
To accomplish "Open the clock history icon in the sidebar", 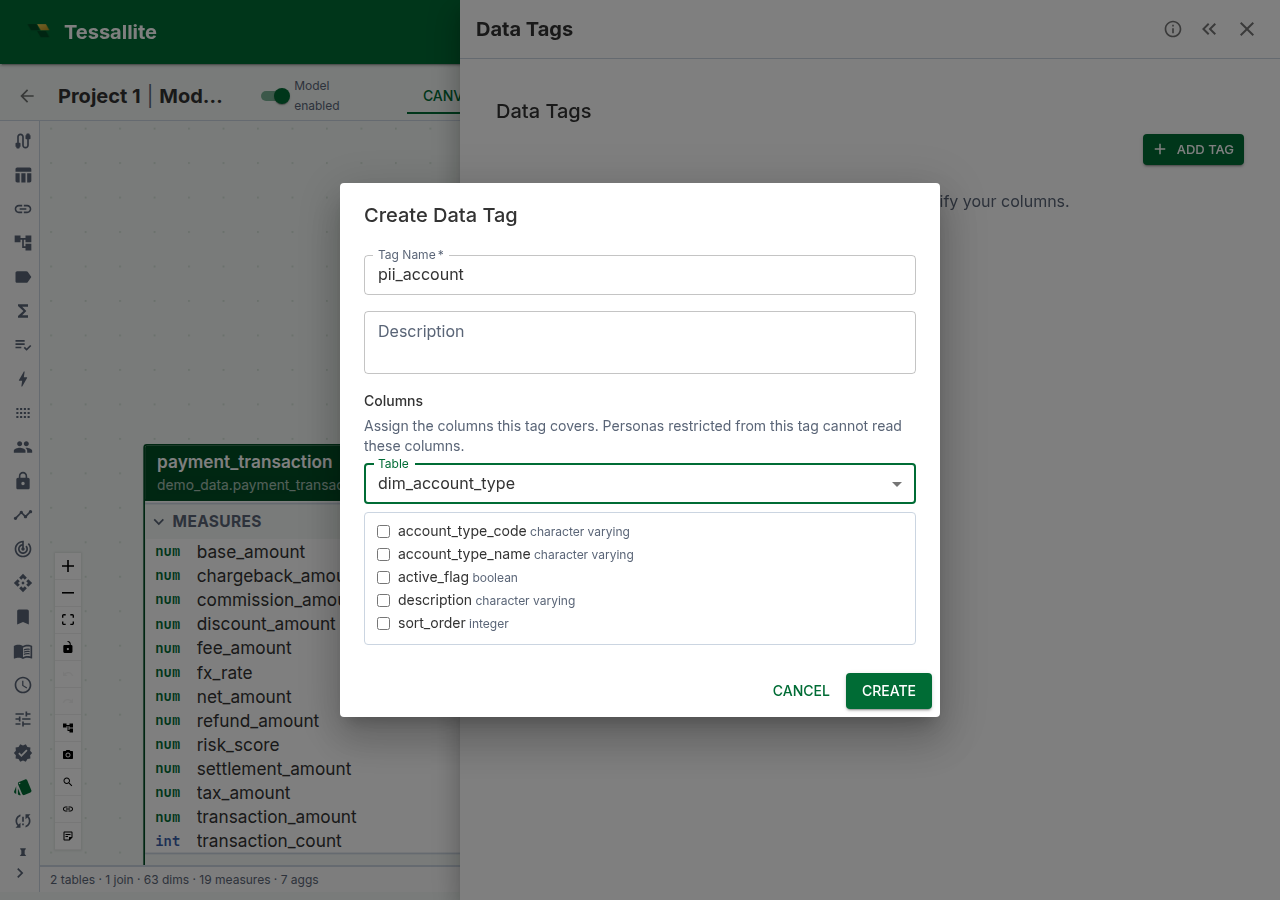I will click(x=23, y=685).
